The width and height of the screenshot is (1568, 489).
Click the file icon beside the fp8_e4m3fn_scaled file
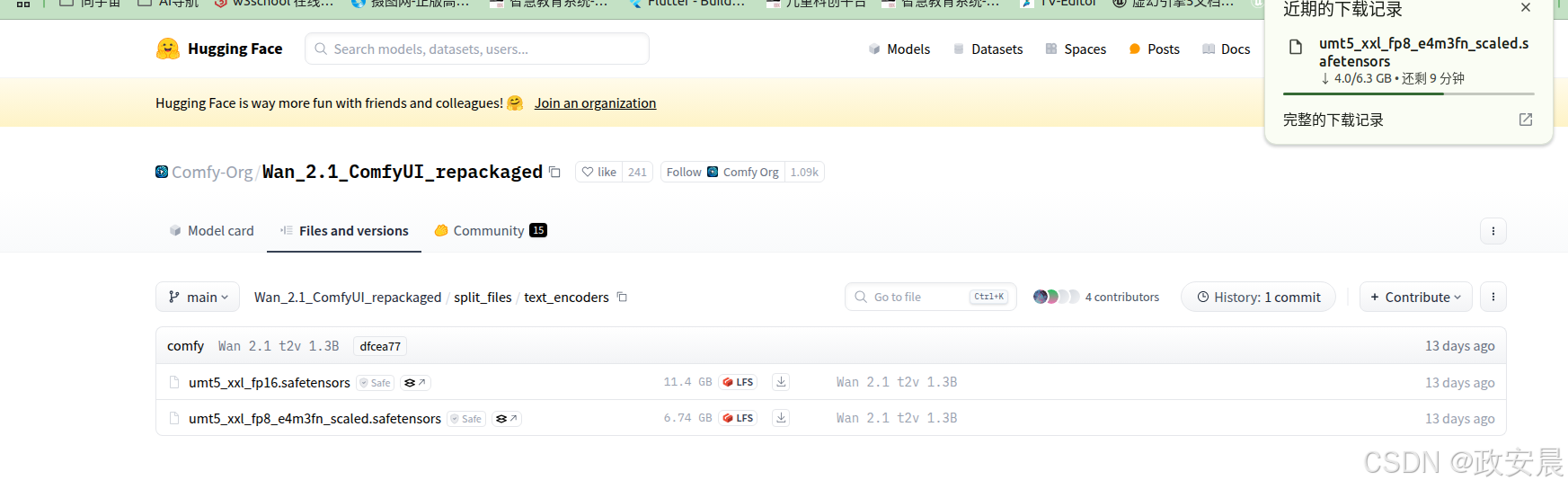[x=174, y=418]
